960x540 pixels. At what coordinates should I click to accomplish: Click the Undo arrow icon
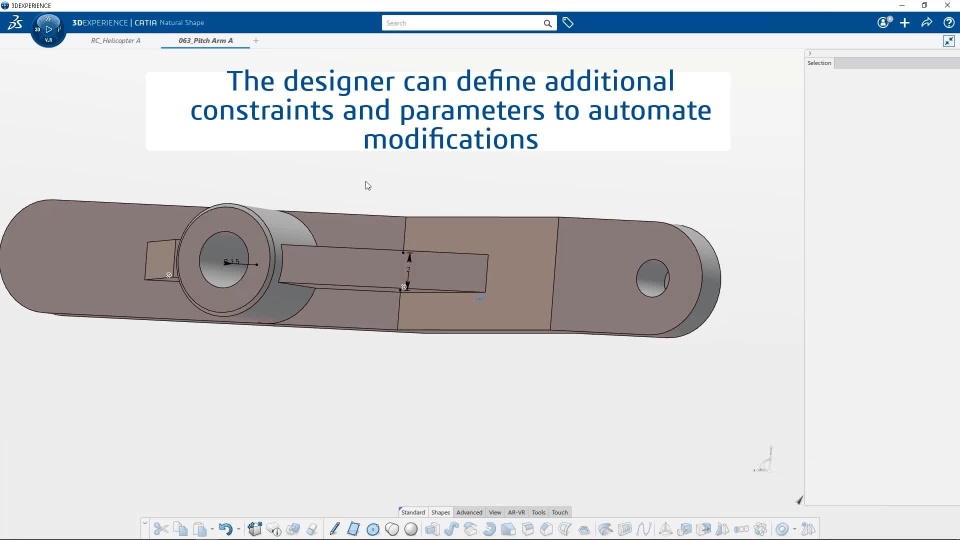click(225, 529)
